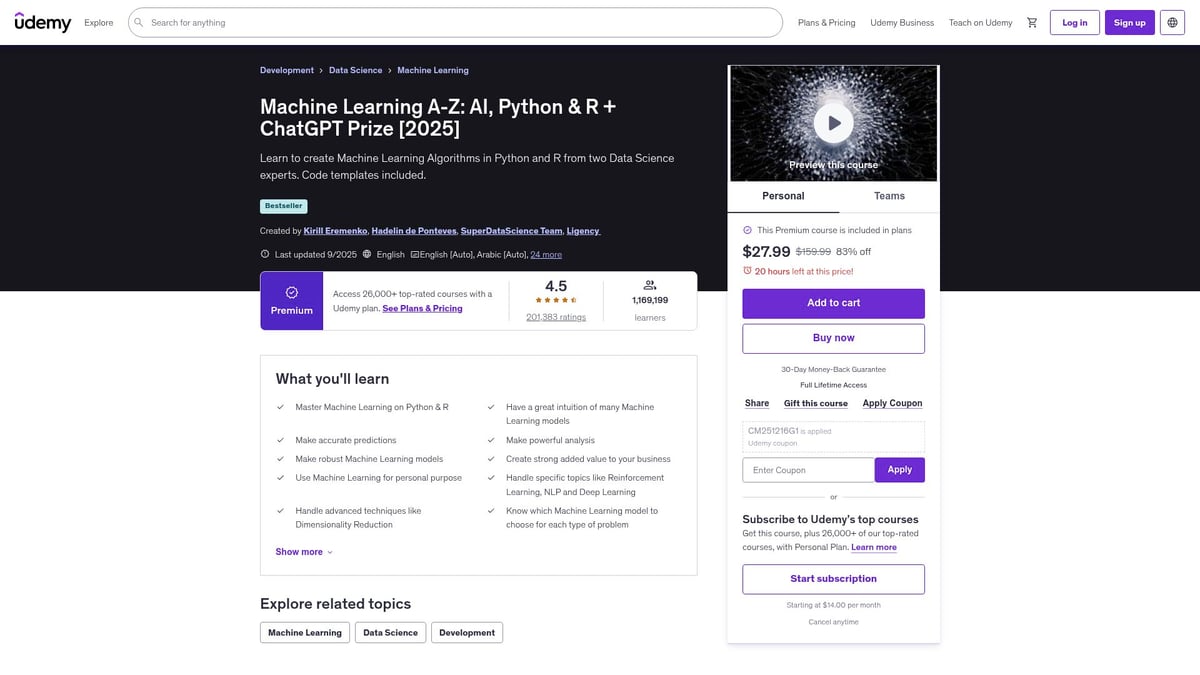Expand the 24 more caption languages link
This screenshot has width=1200, height=675.
pyautogui.click(x=546, y=254)
